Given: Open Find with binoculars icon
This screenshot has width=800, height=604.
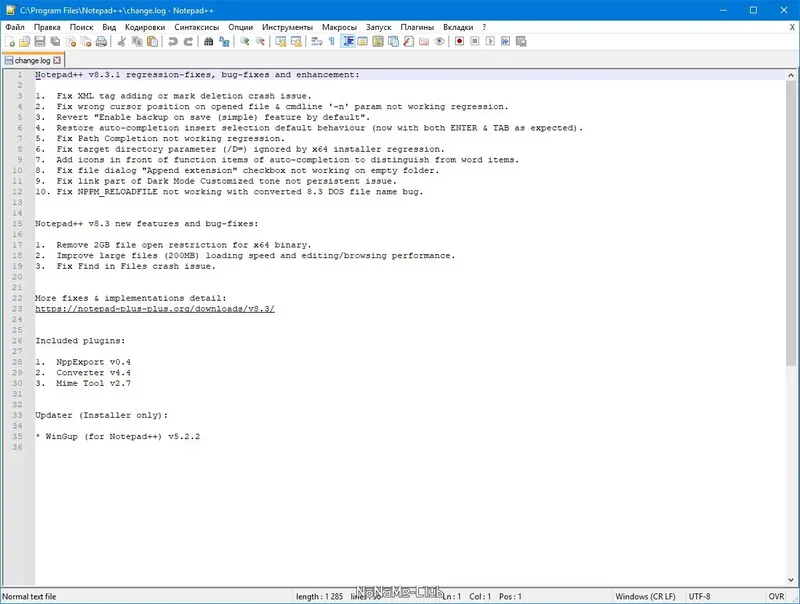Looking at the screenshot, I should coord(208,42).
